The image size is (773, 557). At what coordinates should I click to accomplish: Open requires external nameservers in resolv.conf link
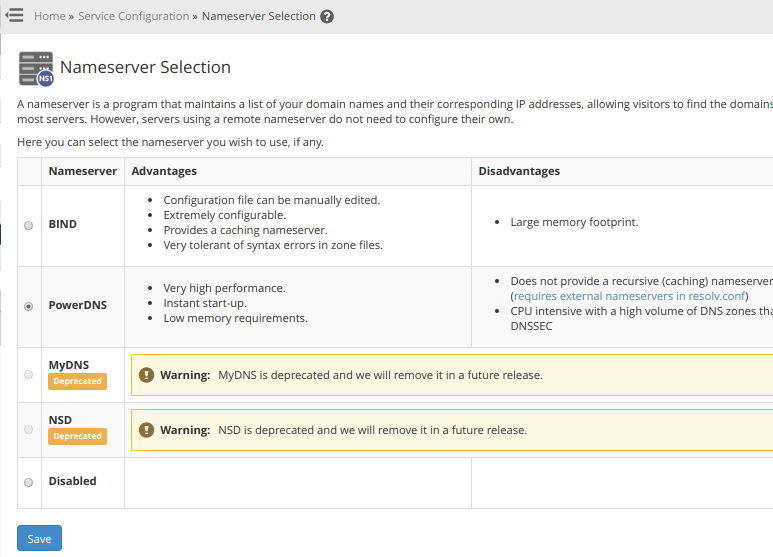click(x=629, y=296)
